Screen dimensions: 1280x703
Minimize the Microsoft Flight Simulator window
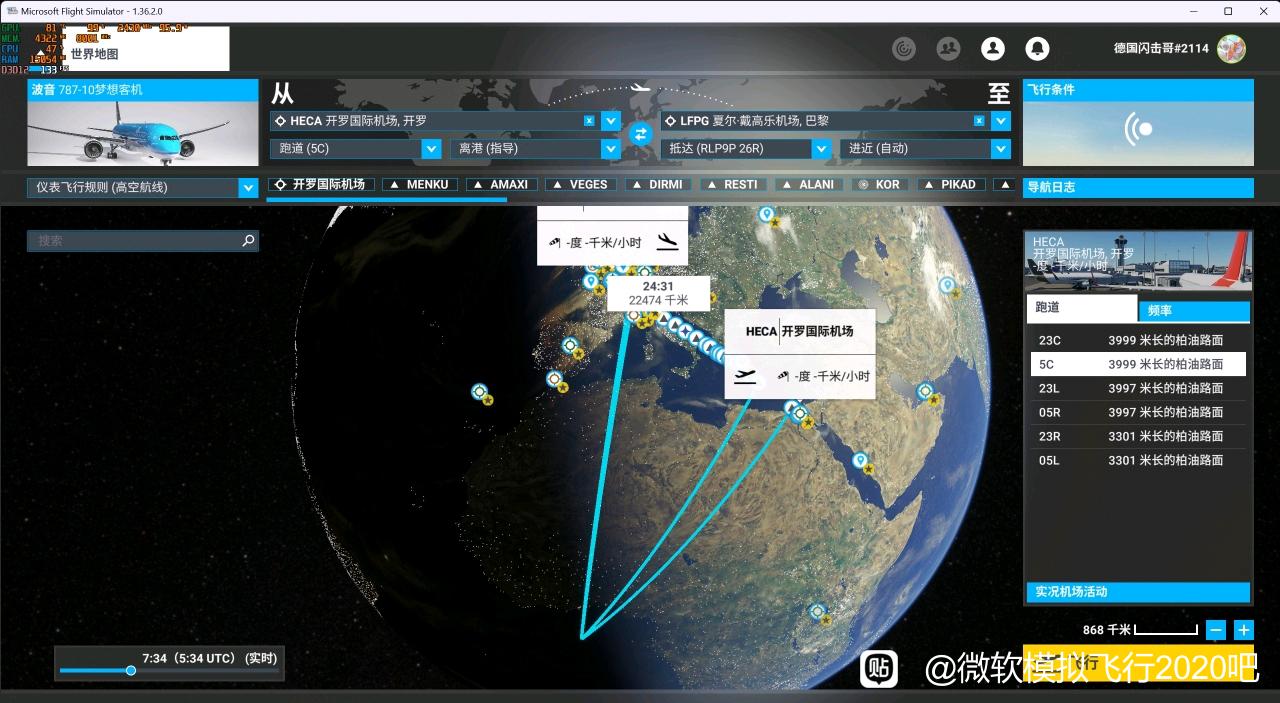(x=1194, y=11)
